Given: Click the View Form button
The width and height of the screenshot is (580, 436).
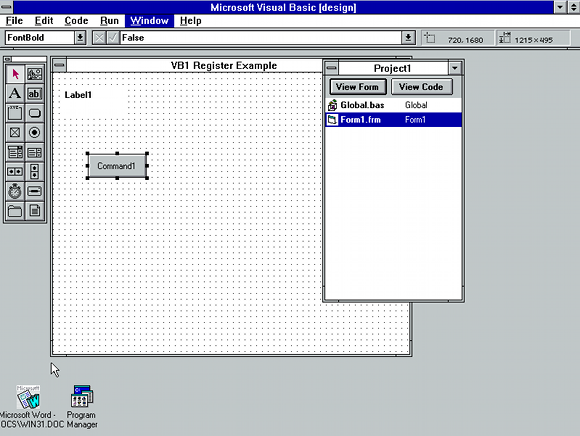Looking at the screenshot, I should (x=358, y=87).
